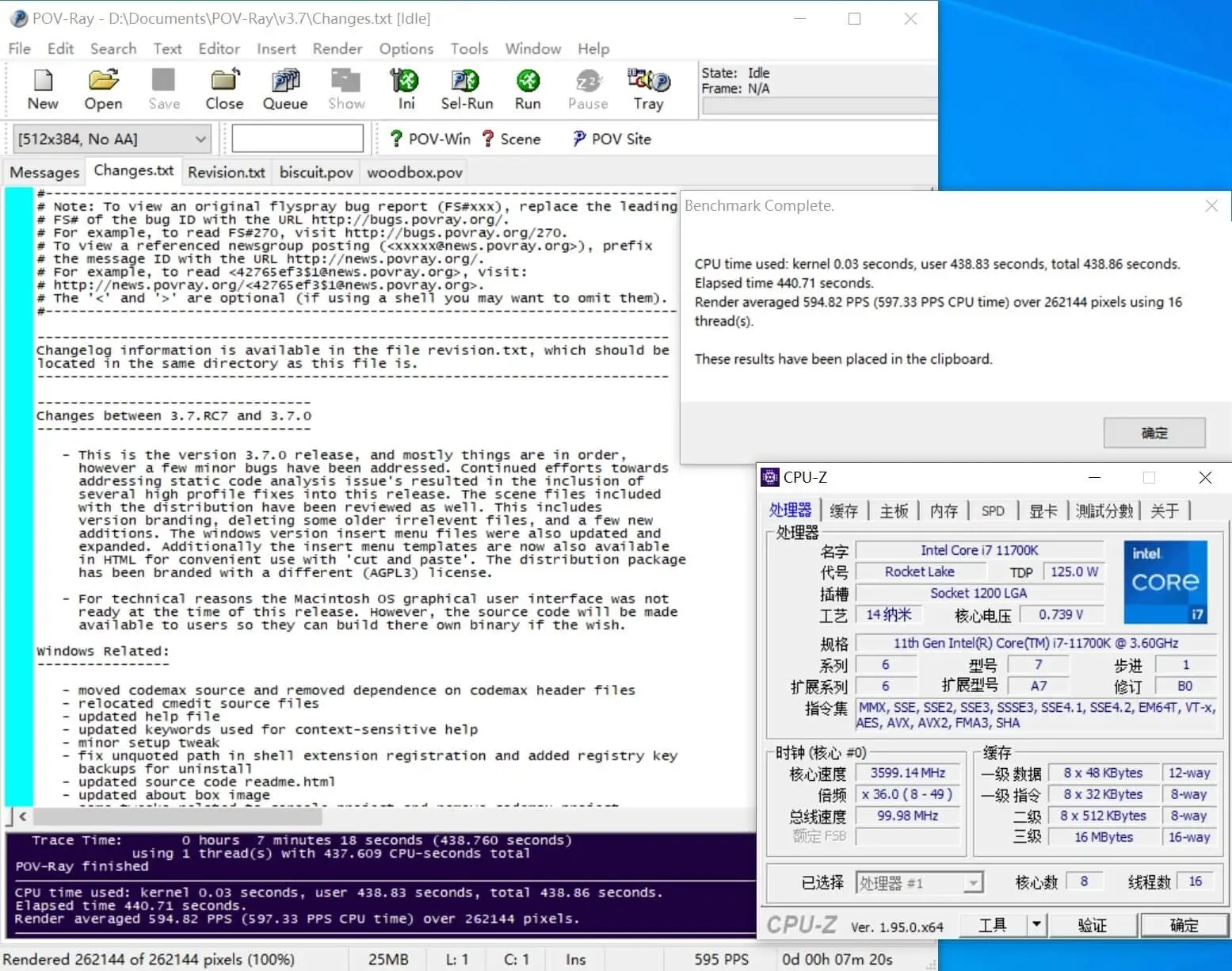Image resolution: width=1232 pixels, height=971 pixels.
Task: Open the Tools menu in POV-Ray
Action: (x=470, y=48)
